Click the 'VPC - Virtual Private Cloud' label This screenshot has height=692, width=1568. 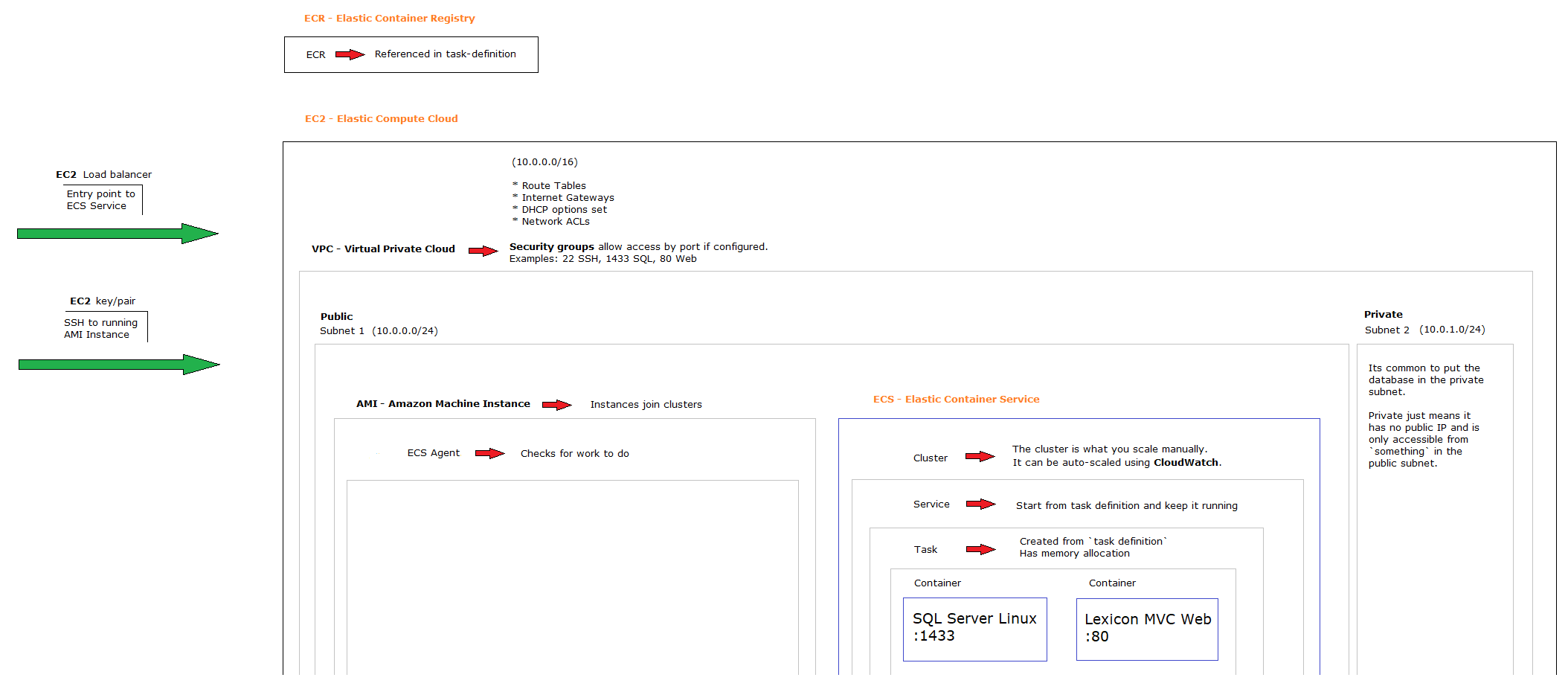click(383, 249)
